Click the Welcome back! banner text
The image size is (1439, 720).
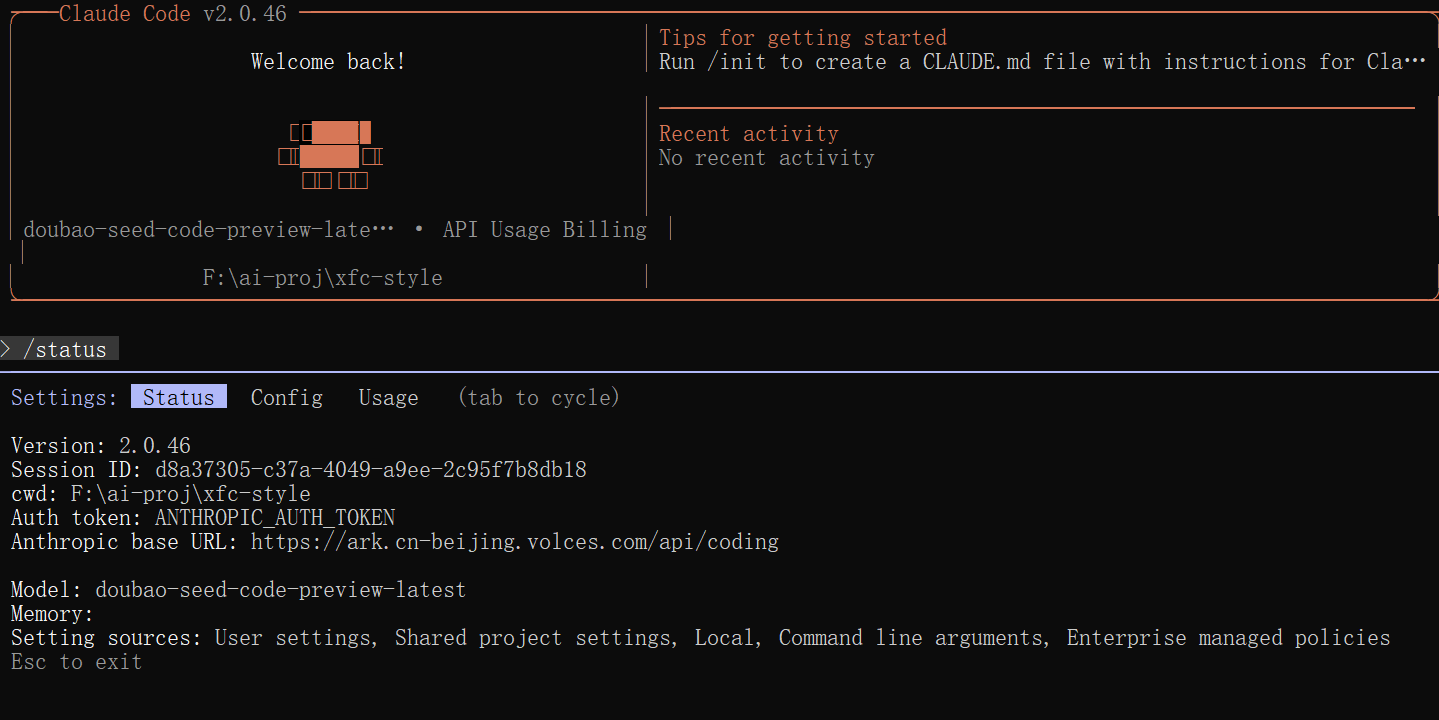tap(327, 61)
